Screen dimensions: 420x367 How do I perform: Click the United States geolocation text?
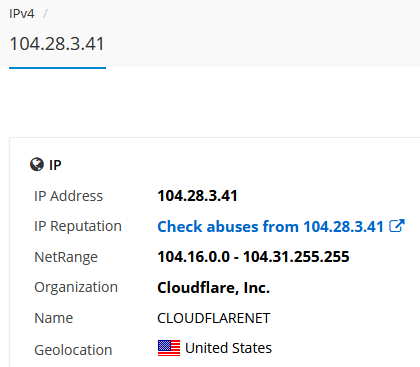[228, 348]
